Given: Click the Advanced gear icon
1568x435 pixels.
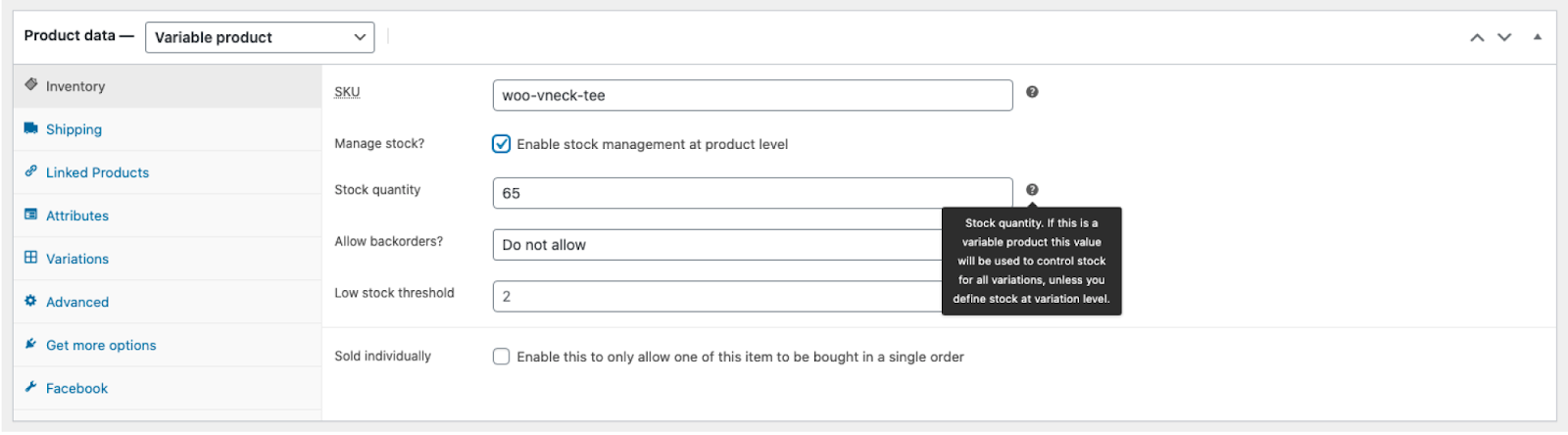Looking at the screenshot, I should [x=31, y=301].
